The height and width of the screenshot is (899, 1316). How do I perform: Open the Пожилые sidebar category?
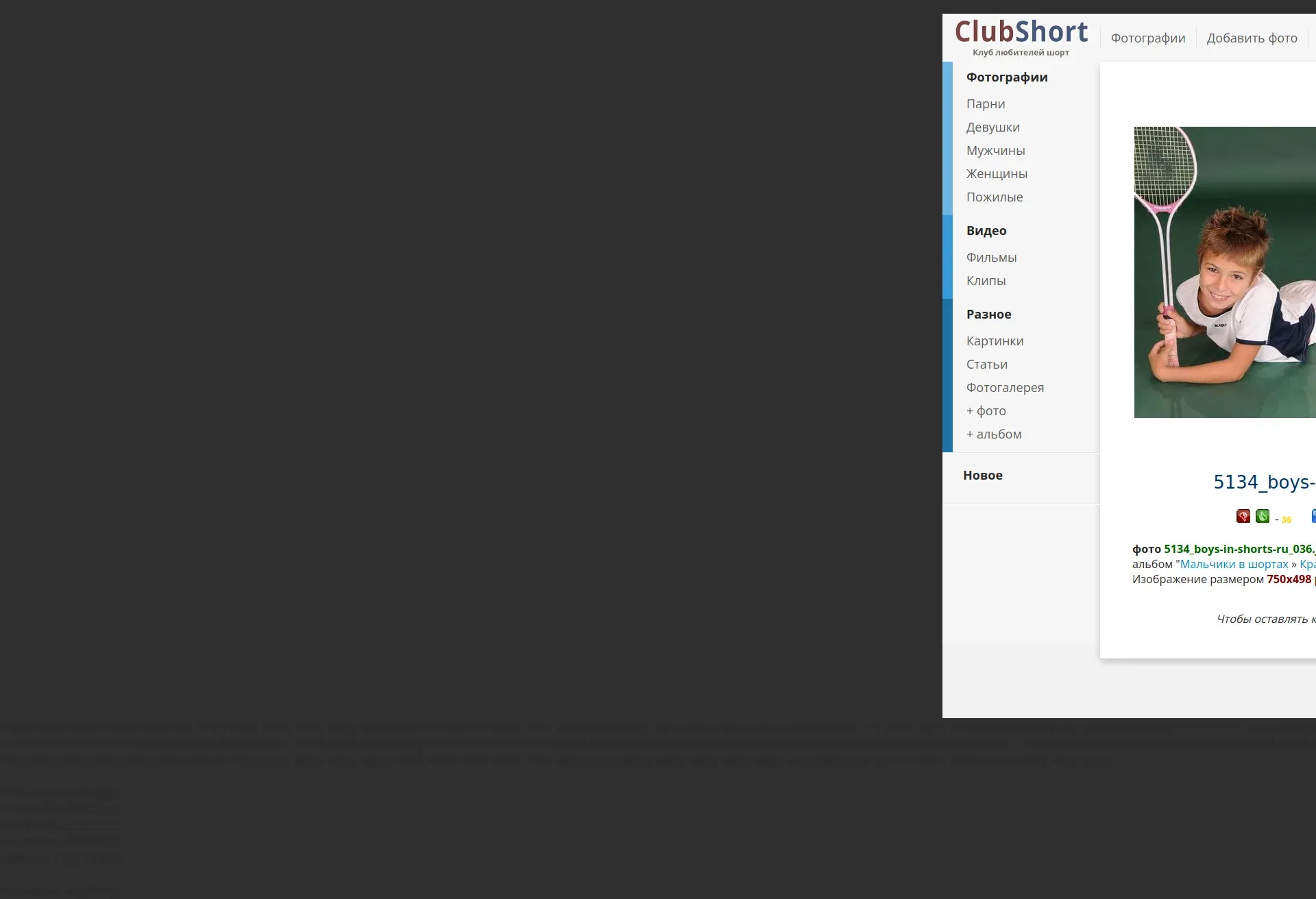[994, 197]
